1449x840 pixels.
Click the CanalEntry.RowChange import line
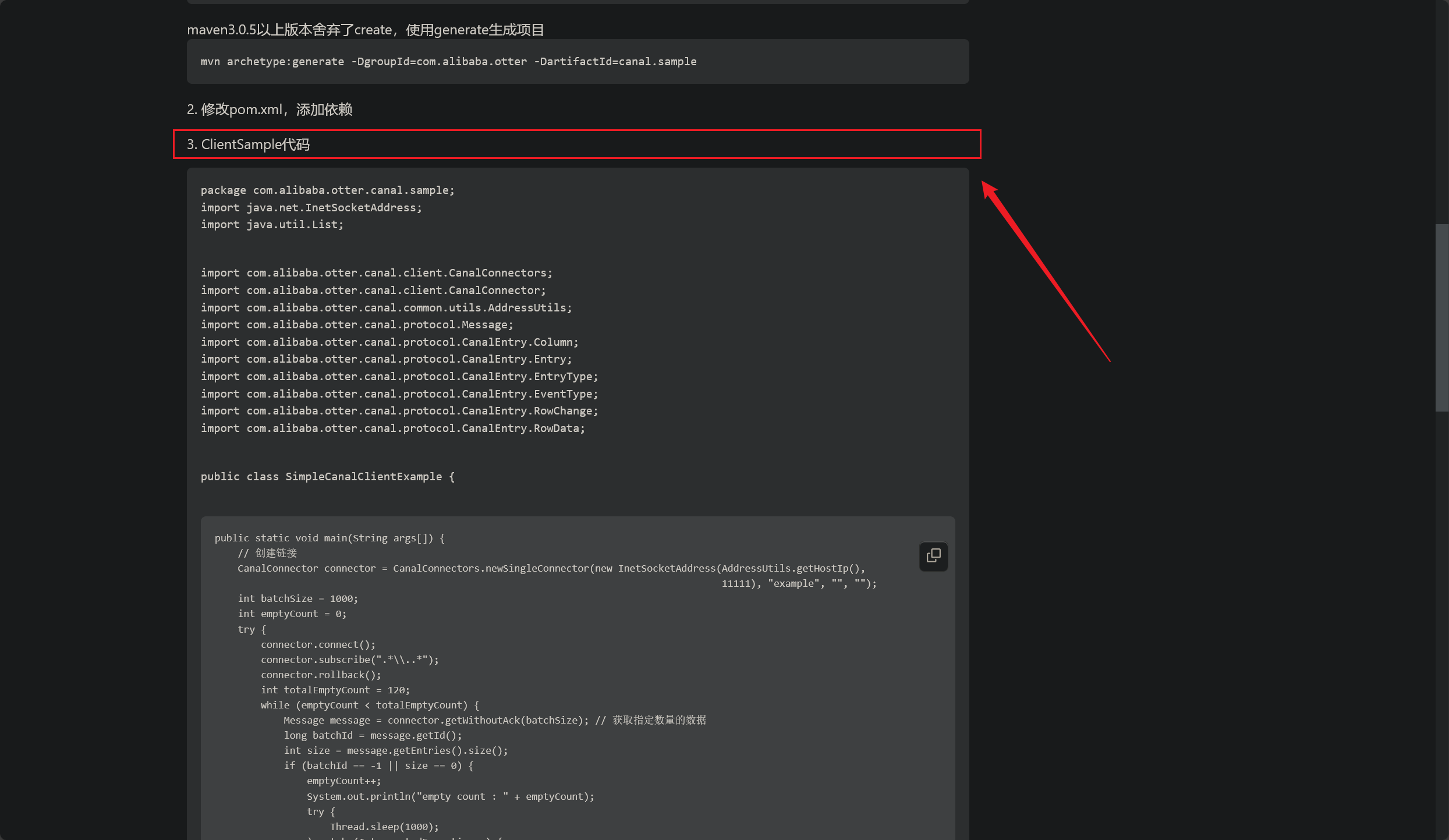pyautogui.click(x=399, y=411)
